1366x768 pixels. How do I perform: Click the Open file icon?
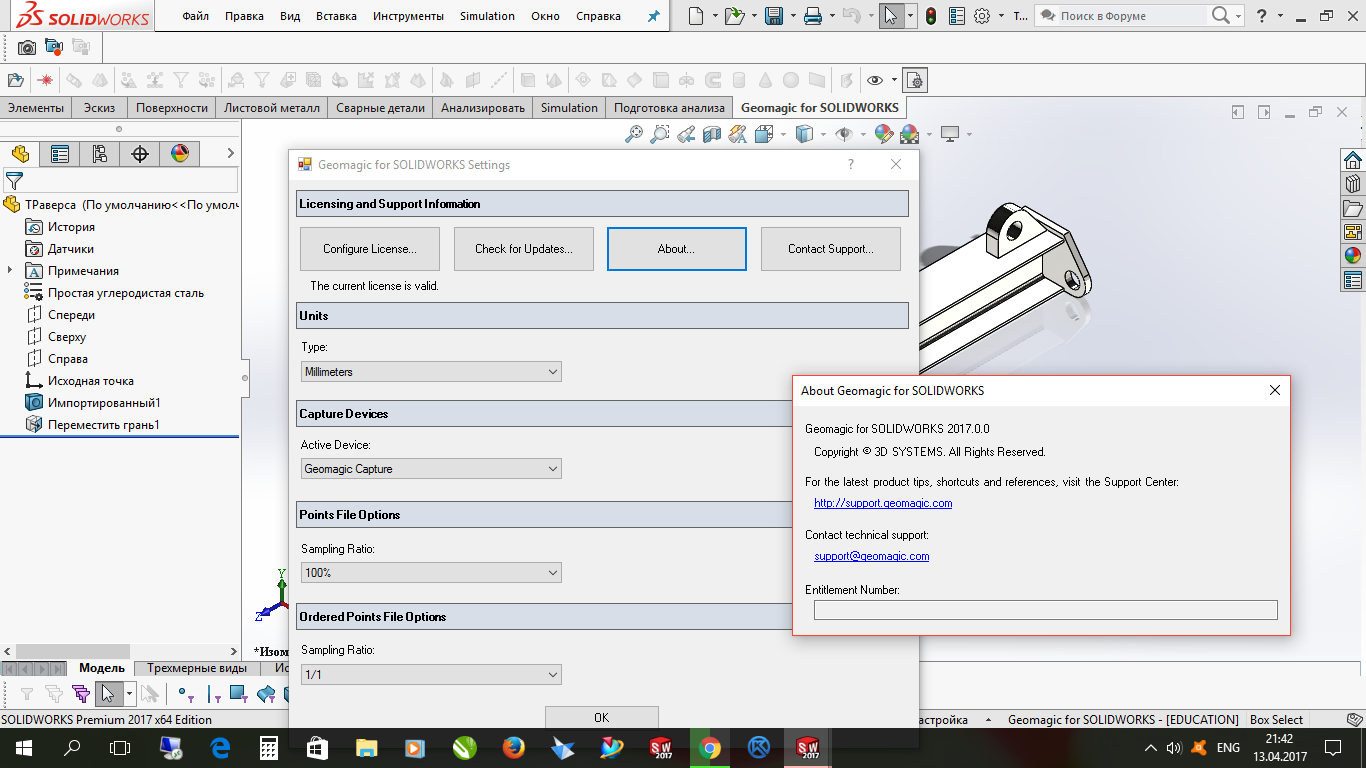[x=735, y=16]
